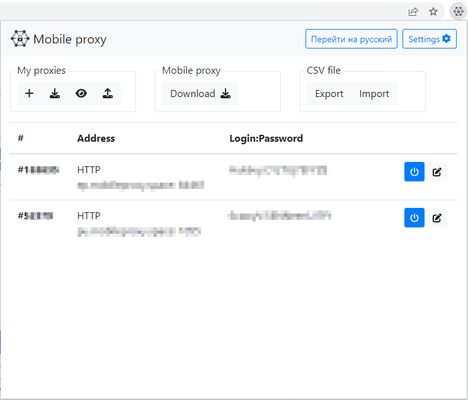Click the Mobile proxy title text
This screenshot has height=400, width=468.
tap(70, 39)
